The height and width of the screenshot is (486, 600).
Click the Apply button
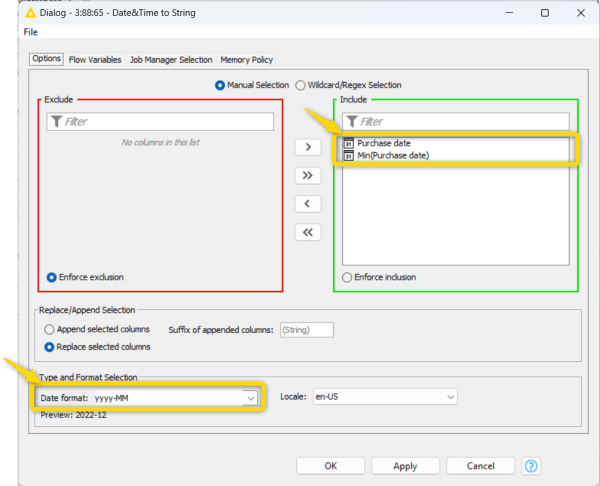coord(405,466)
